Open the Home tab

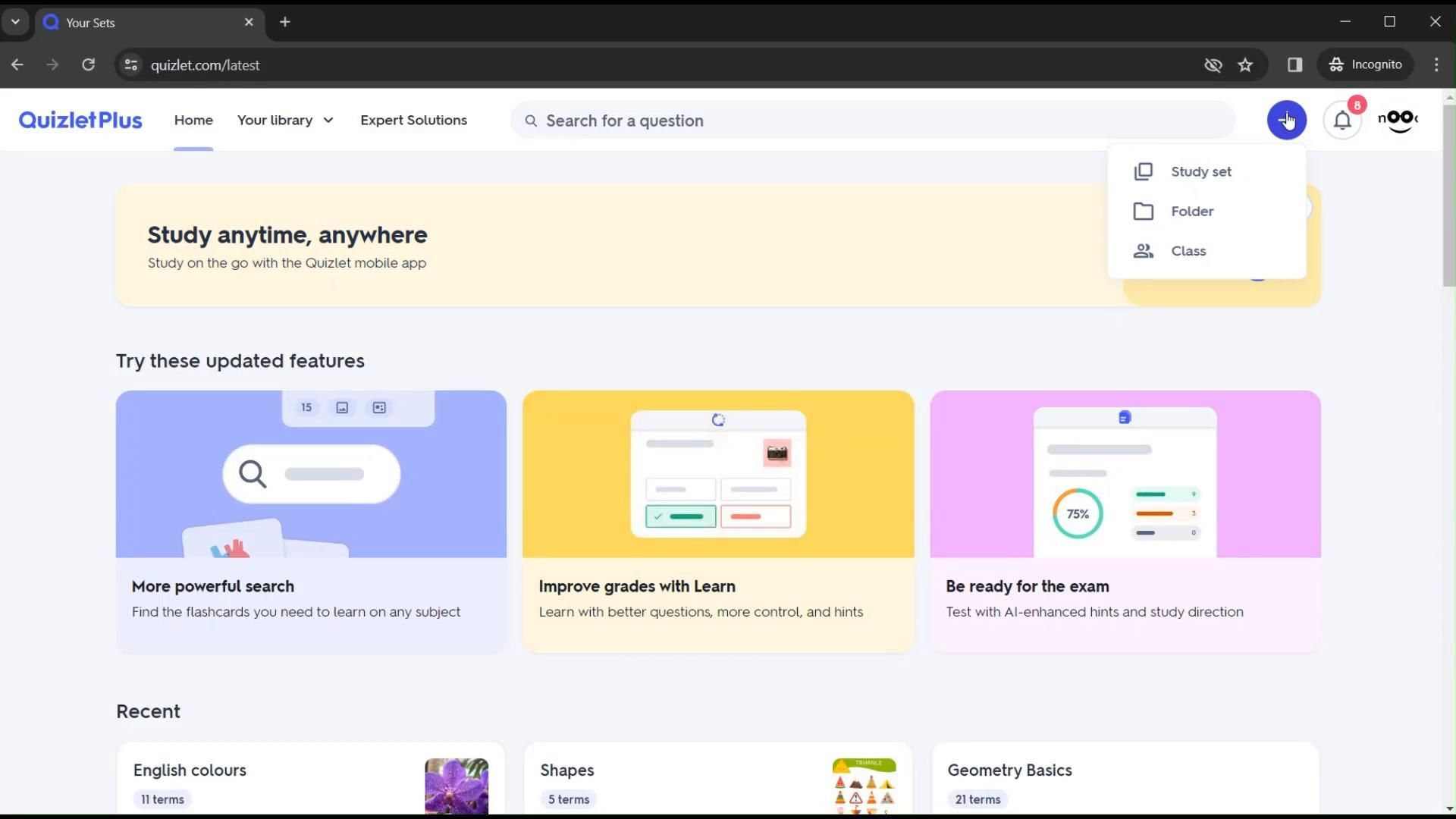click(x=193, y=120)
